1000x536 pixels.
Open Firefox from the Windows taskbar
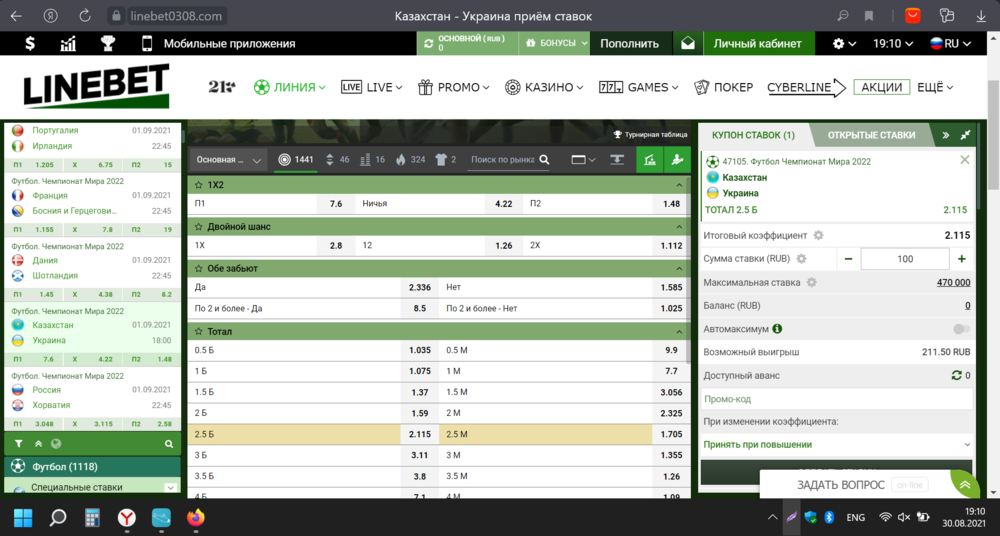coord(196,517)
